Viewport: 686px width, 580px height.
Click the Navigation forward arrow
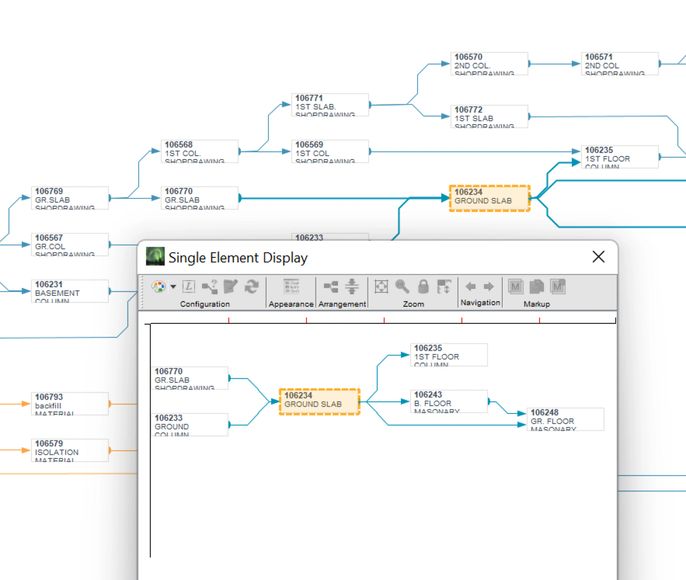coord(488,286)
